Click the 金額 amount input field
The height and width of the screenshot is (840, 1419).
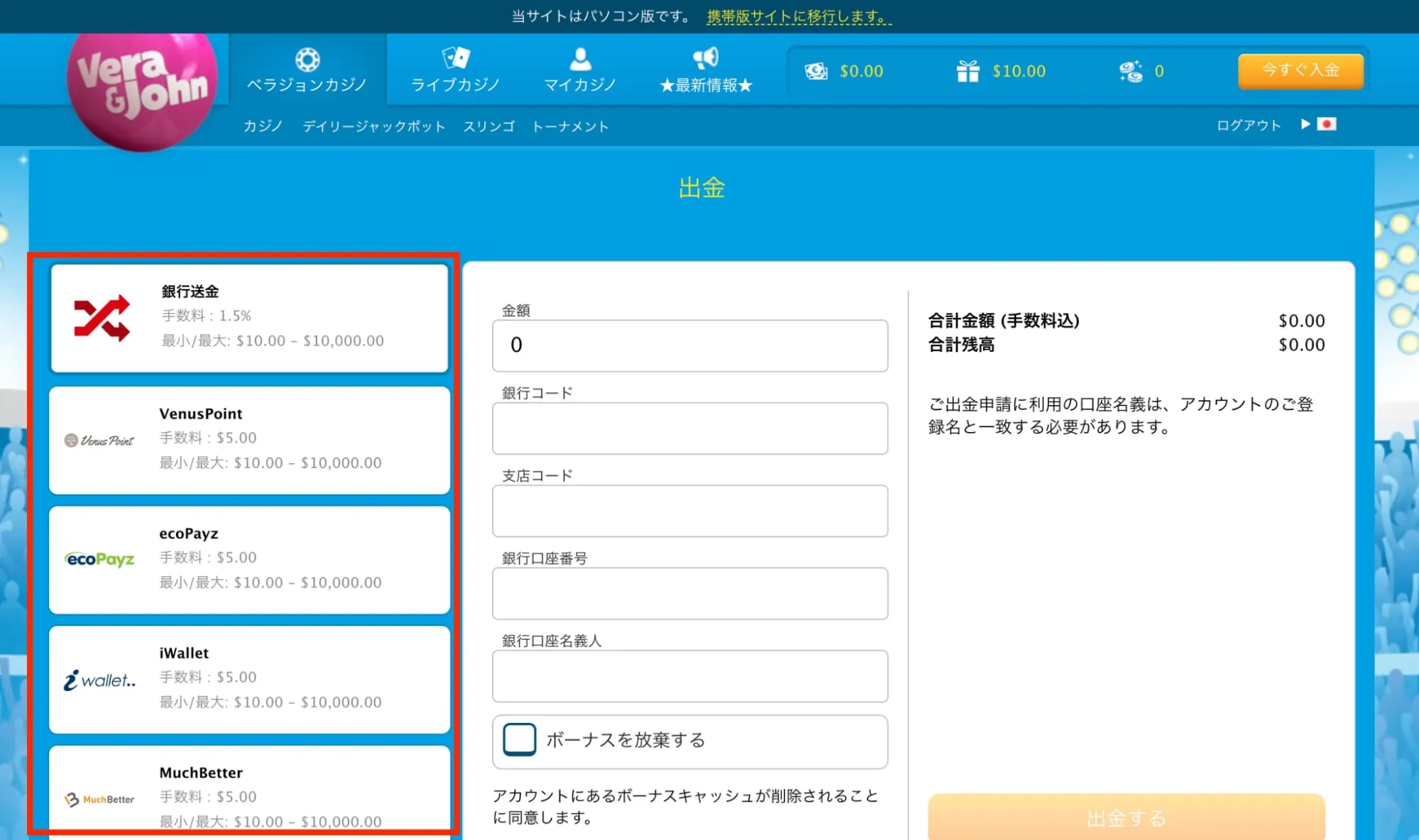click(690, 346)
